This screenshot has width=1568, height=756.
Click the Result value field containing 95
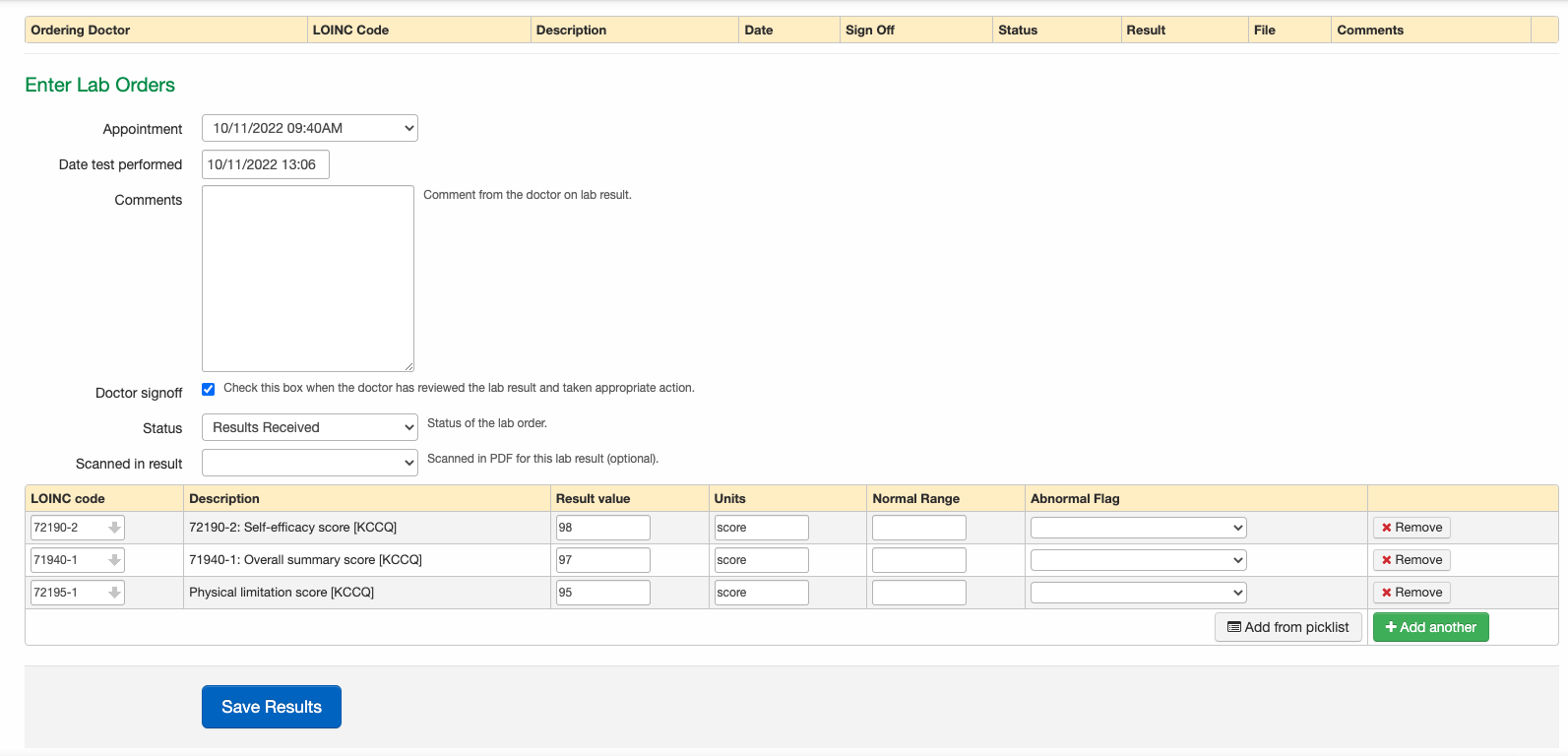[x=603, y=593]
